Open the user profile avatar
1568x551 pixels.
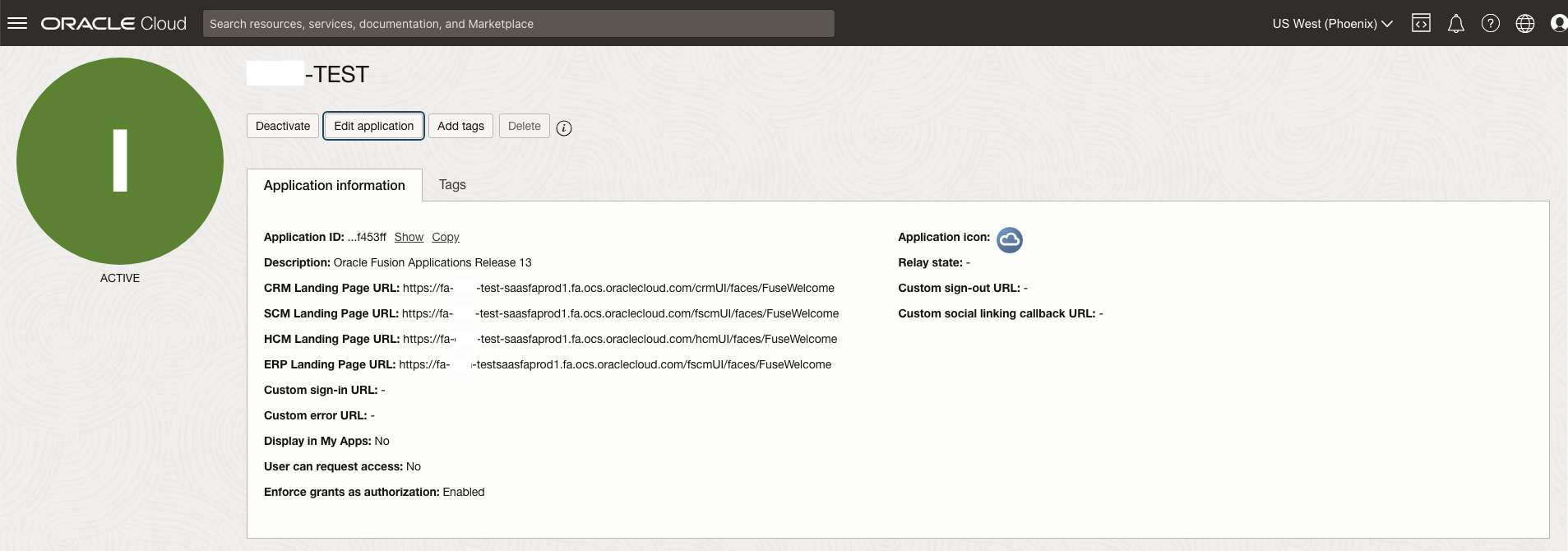1558,23
